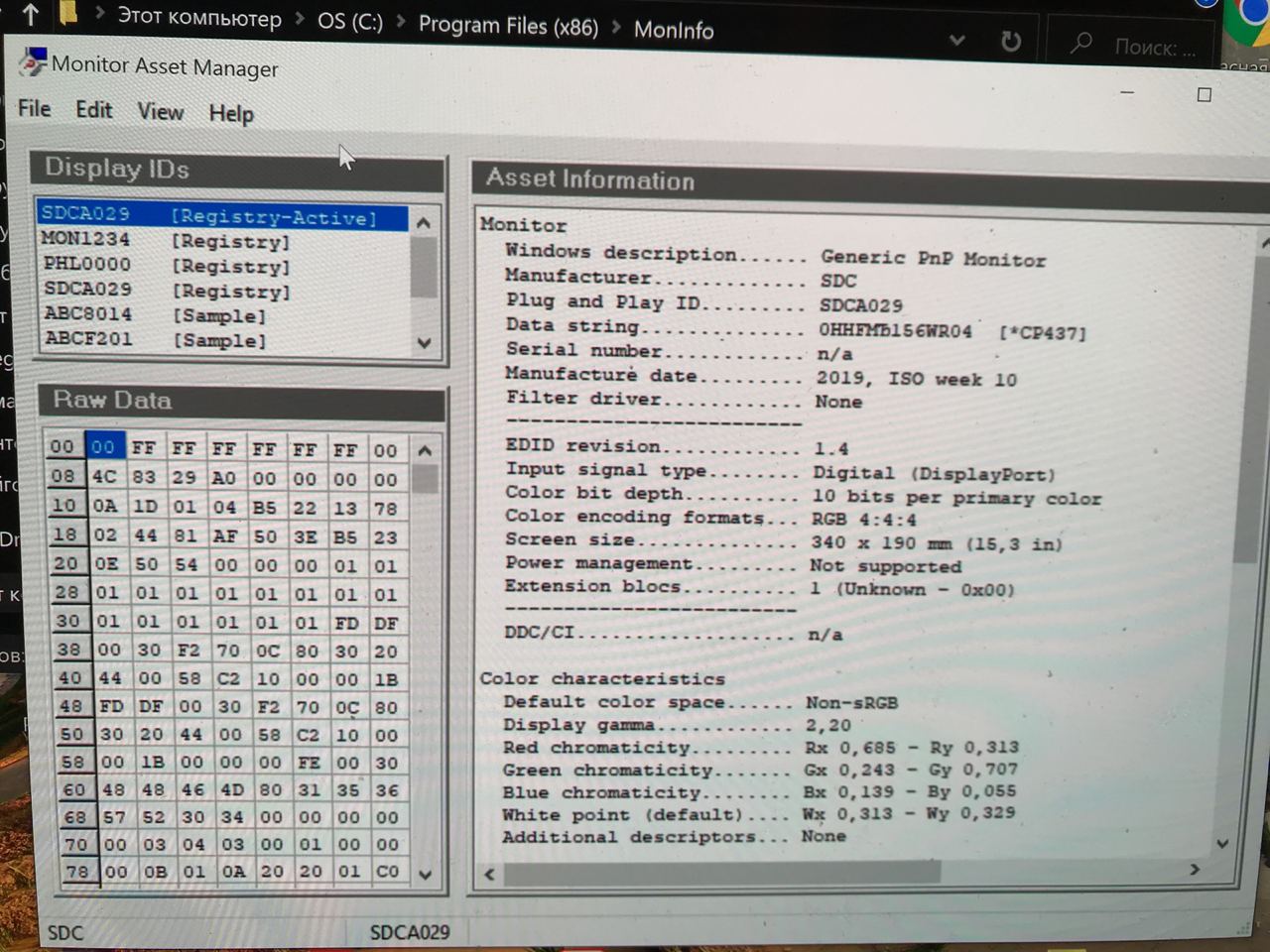Click 'Digital (DisplayPort)' signal type value
The height and width of the screenshot is (952, 1270).
point(934,474)
